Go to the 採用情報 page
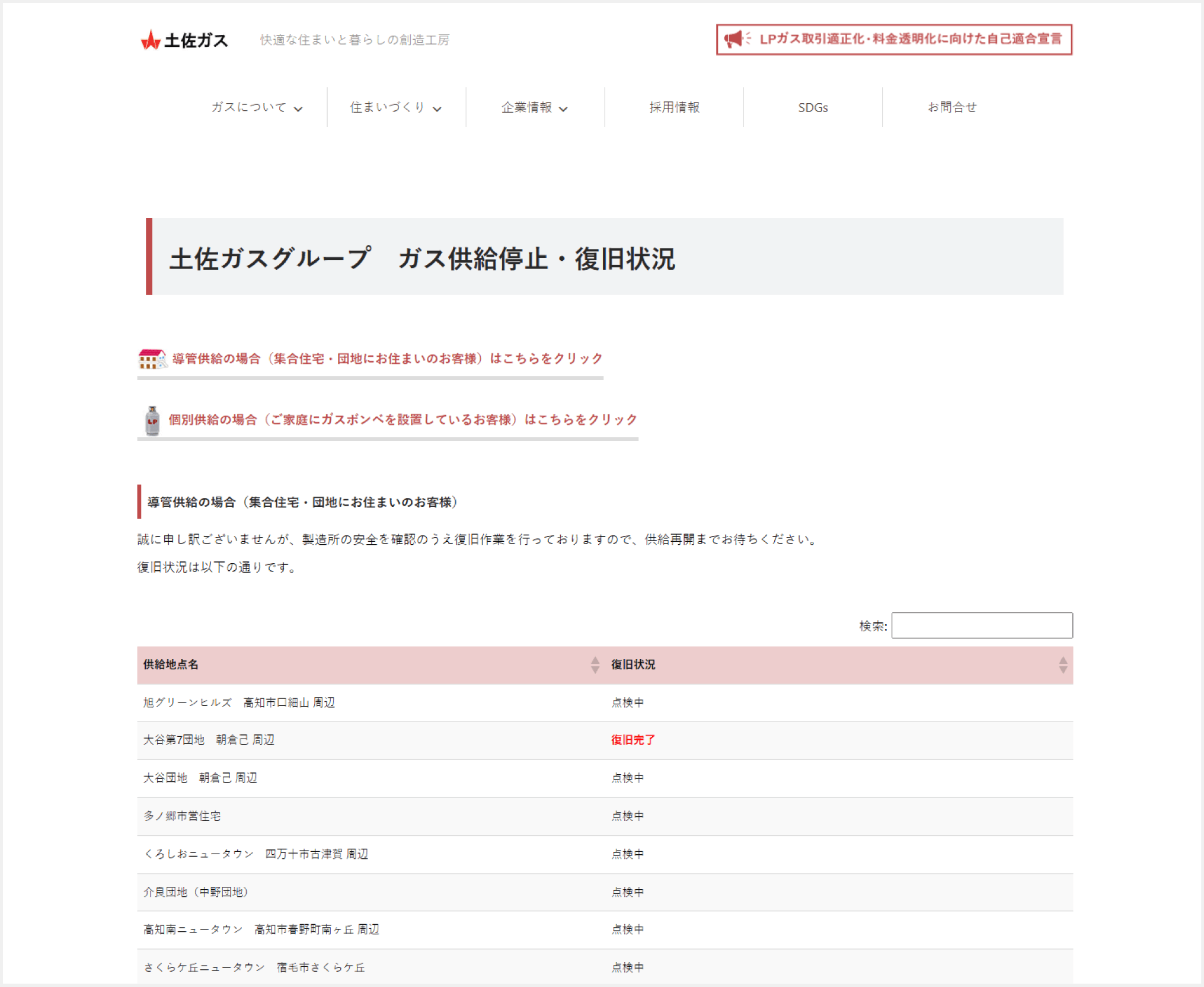 point(674,107)
